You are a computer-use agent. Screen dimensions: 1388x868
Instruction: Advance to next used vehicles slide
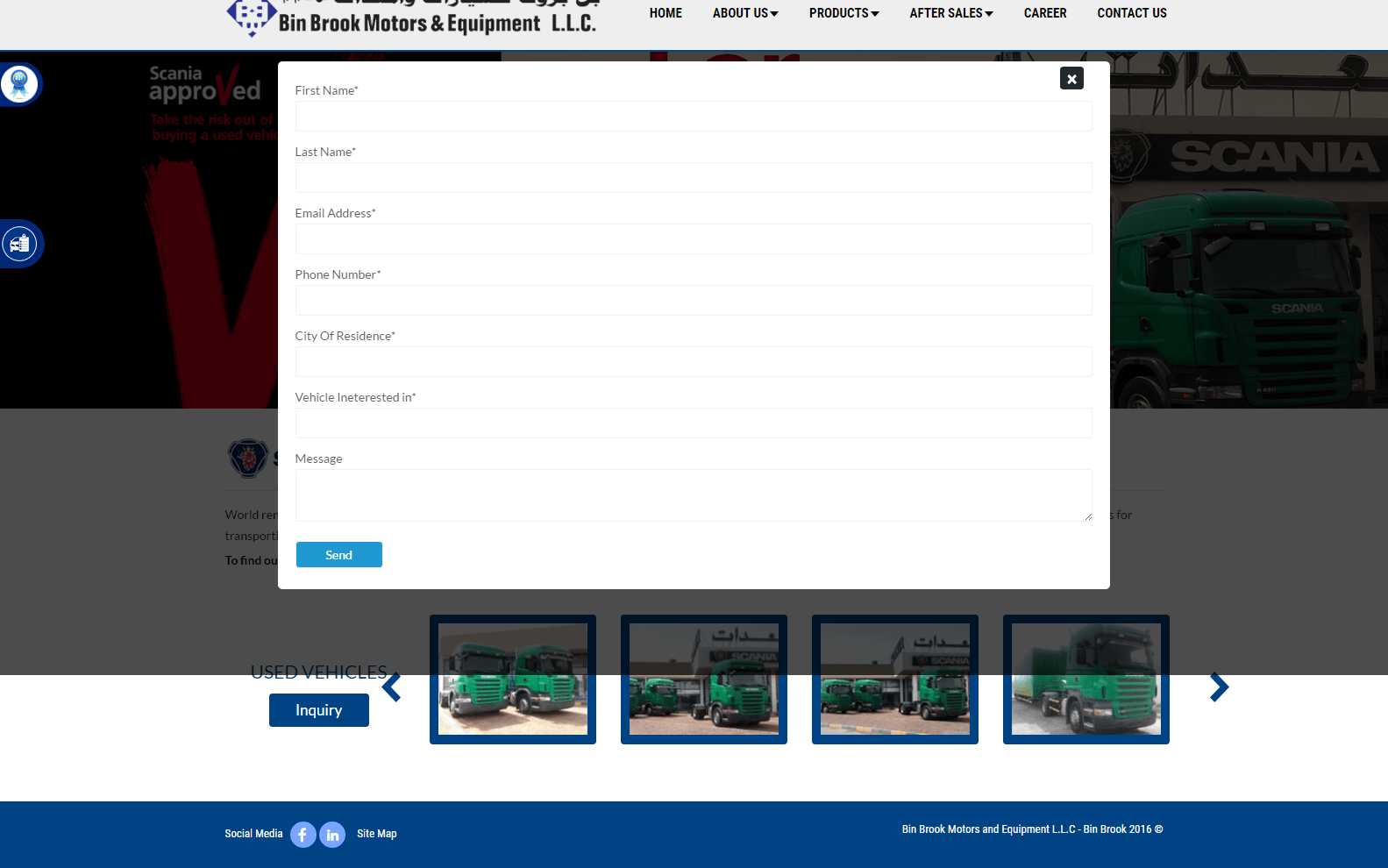(1219, 687)
